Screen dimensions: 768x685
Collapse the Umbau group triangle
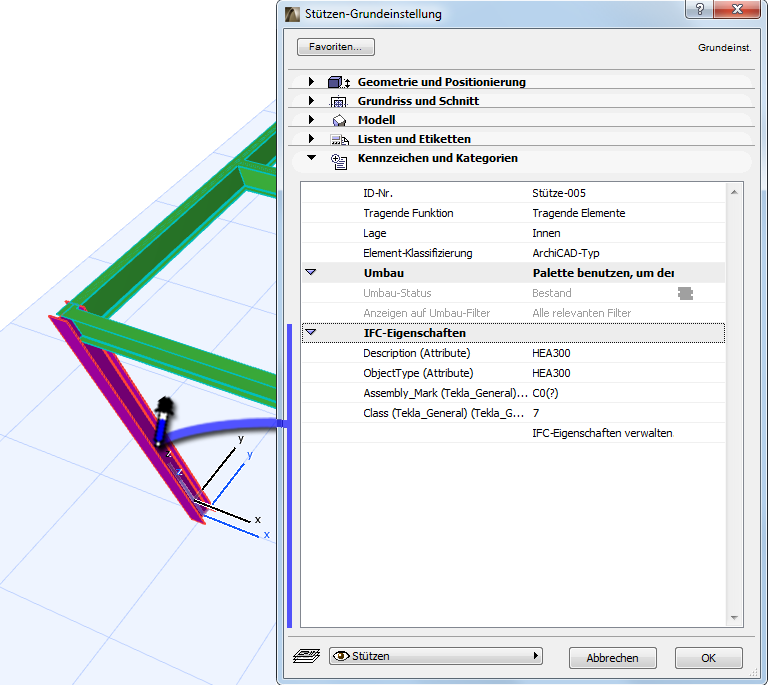[x=311, y=272]
